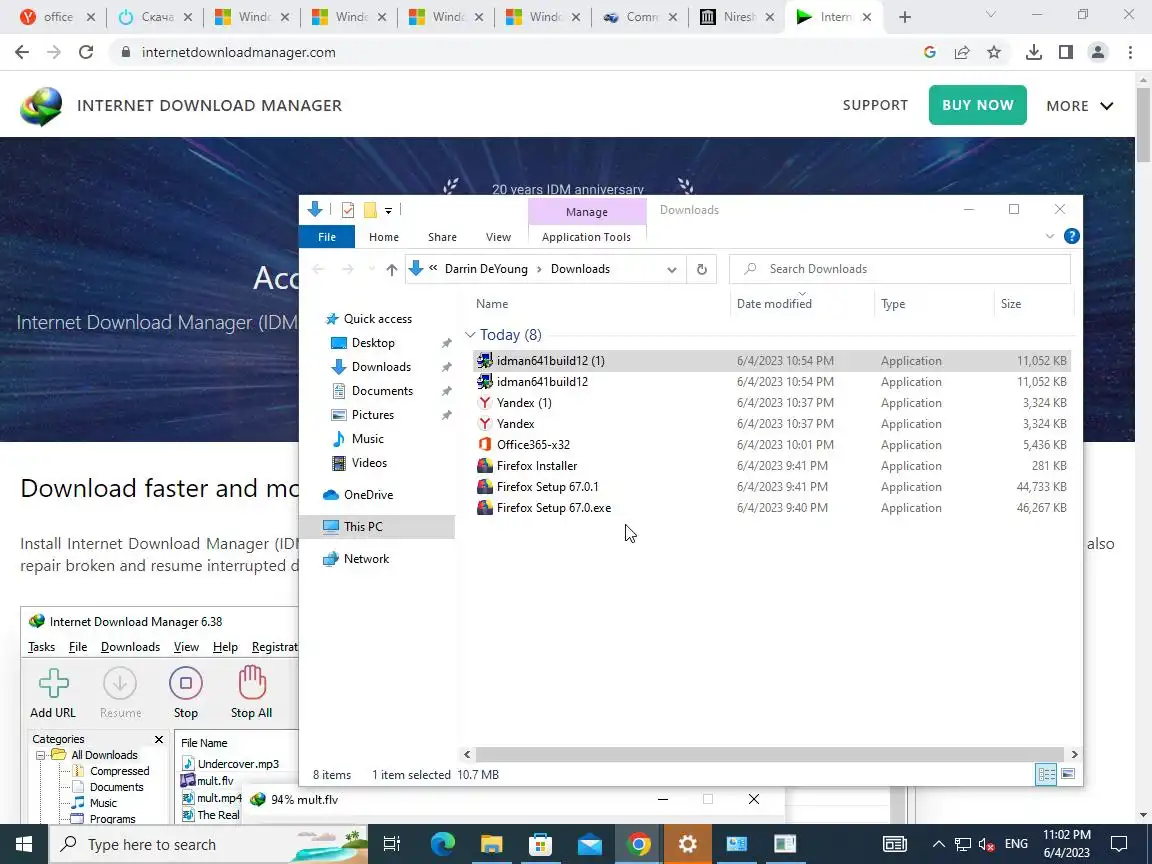The height and width of the screenshot is (864, 1152).
Task: Expand the Explorer ribbon chevron
Action: point(1050,237)
